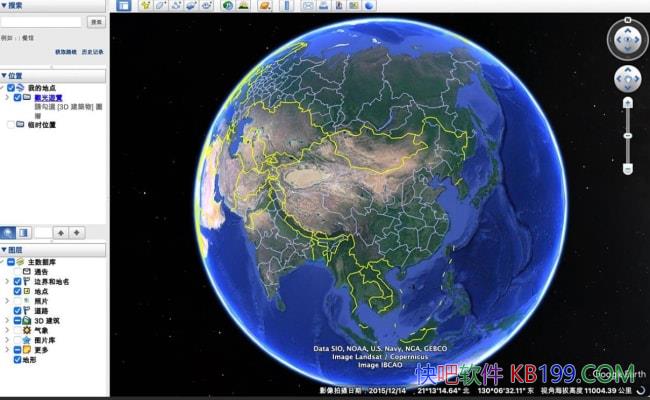The height and width of the screenshot is (400, 650).
Task: Click the pan joystick center control
Action: tap(627, 78)
